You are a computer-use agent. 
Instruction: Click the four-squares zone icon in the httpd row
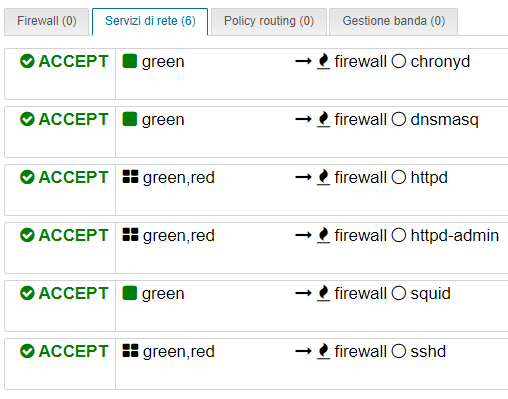(x=130, y=177)
